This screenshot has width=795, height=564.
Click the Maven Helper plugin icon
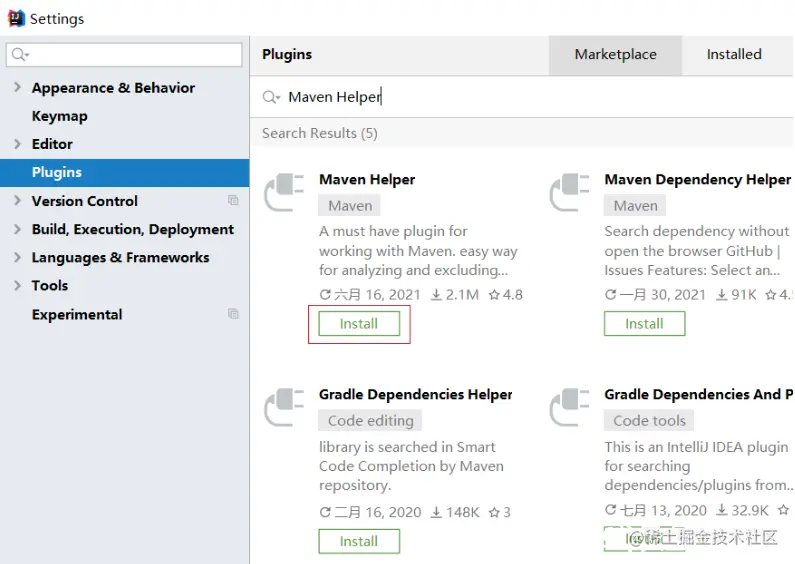284,192
